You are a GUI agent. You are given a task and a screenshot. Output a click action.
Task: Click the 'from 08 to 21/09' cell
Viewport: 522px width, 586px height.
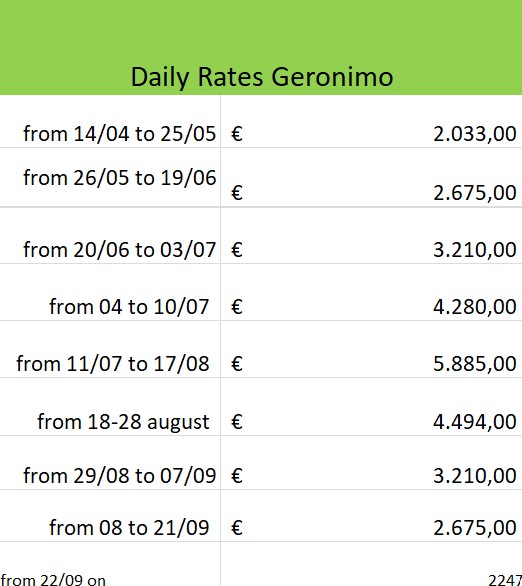[x=110, y=516]
